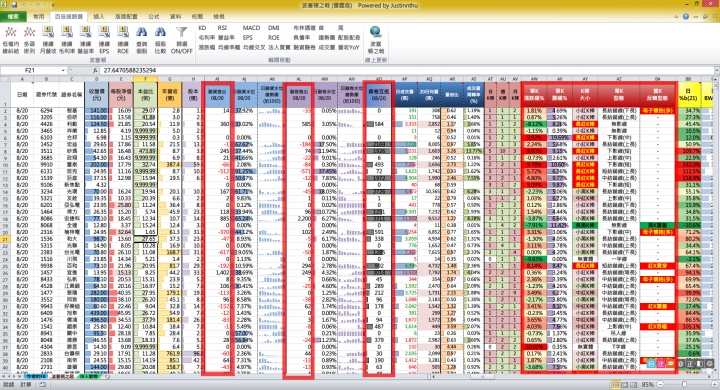Click the Name Box showing F21
The width and height of the screenshot is (720, 390).
pos(30,70)
